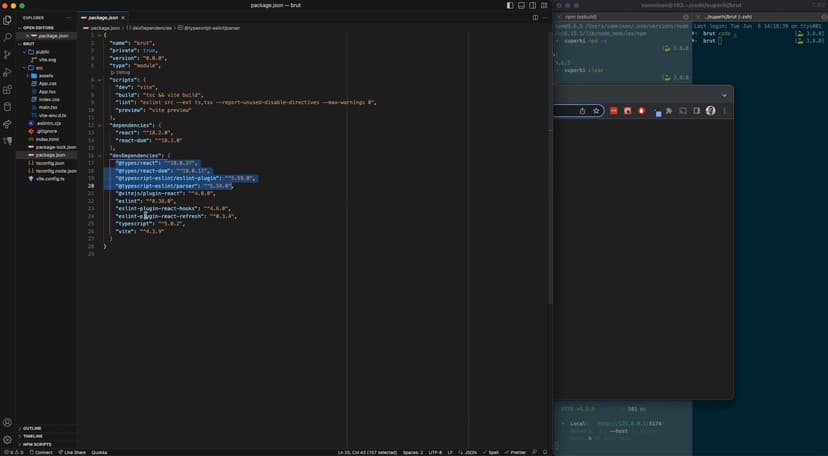Open the Source Control view
Viewport: 828px width, 456px height.
[x=8, y=54]
